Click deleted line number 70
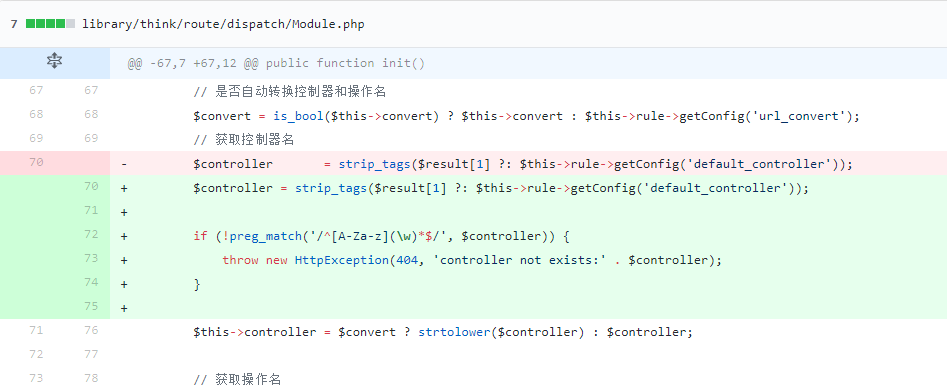Viewport: 947px width, 389px height. coord(36,162)
